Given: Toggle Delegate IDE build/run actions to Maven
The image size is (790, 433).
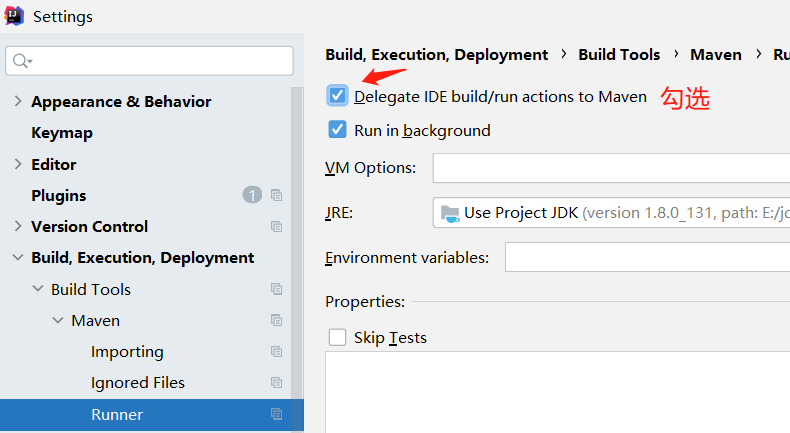Looking at the screenshot, I should tap(338, 96).
